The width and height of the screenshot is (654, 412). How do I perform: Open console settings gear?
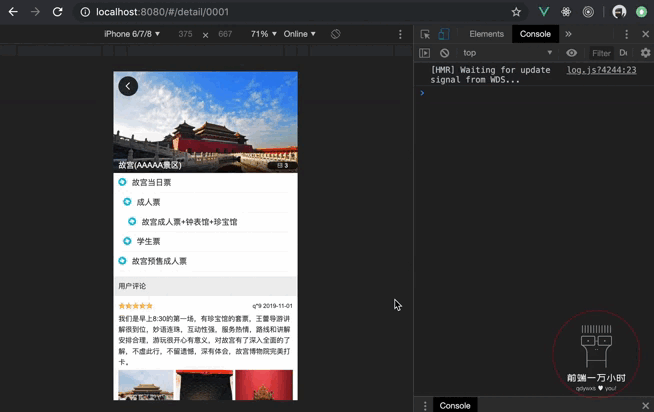645,53
